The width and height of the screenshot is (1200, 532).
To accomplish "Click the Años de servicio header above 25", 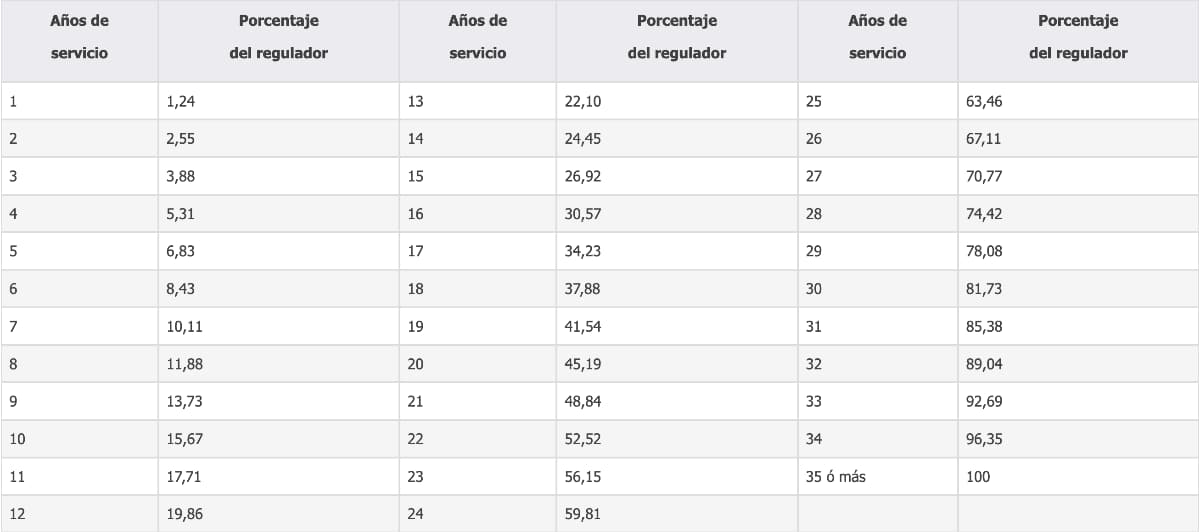I will (877, 37).
